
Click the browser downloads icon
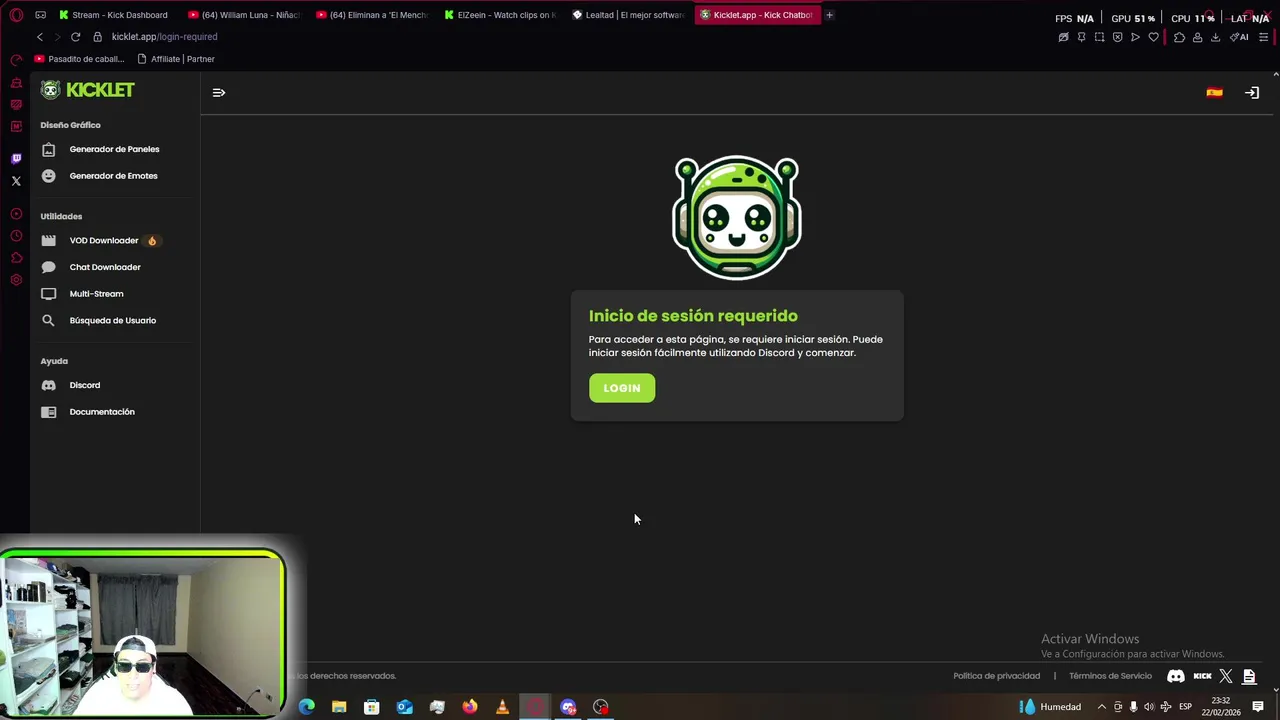pos(1215,37)
